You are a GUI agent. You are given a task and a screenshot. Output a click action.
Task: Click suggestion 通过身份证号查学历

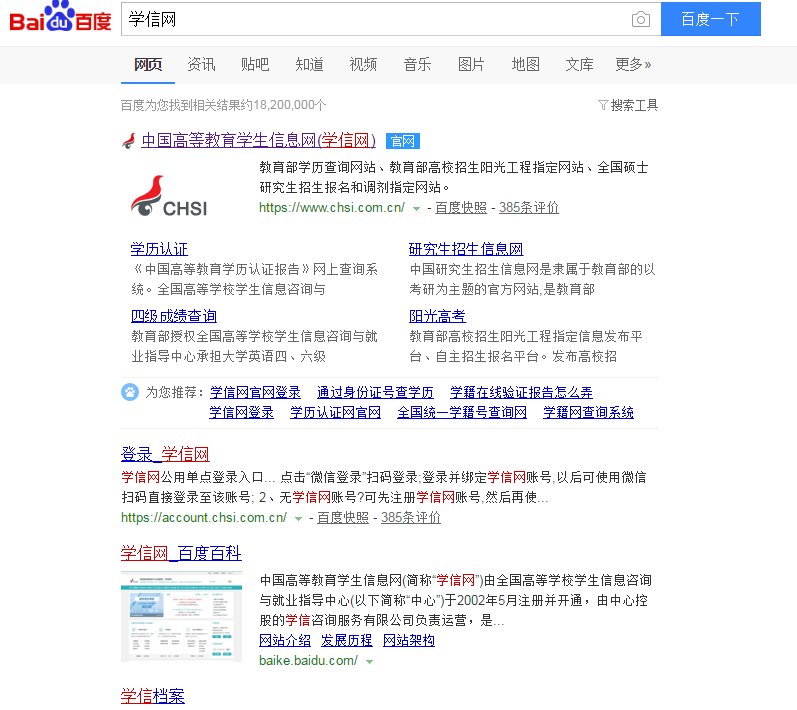click(375, 392)
